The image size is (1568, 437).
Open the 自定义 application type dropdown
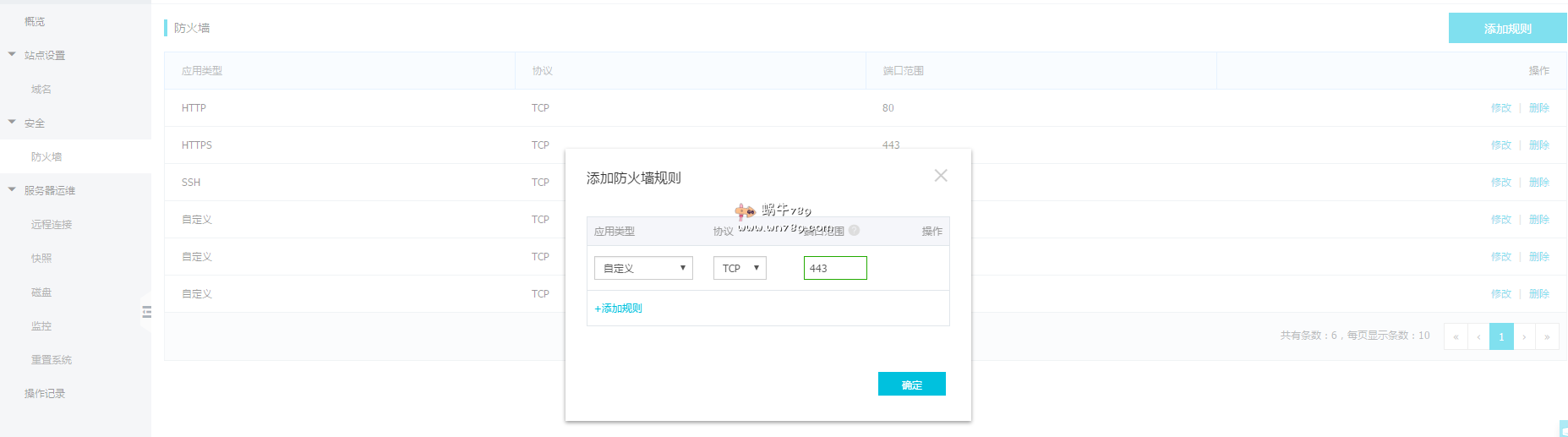click(643, 268)
